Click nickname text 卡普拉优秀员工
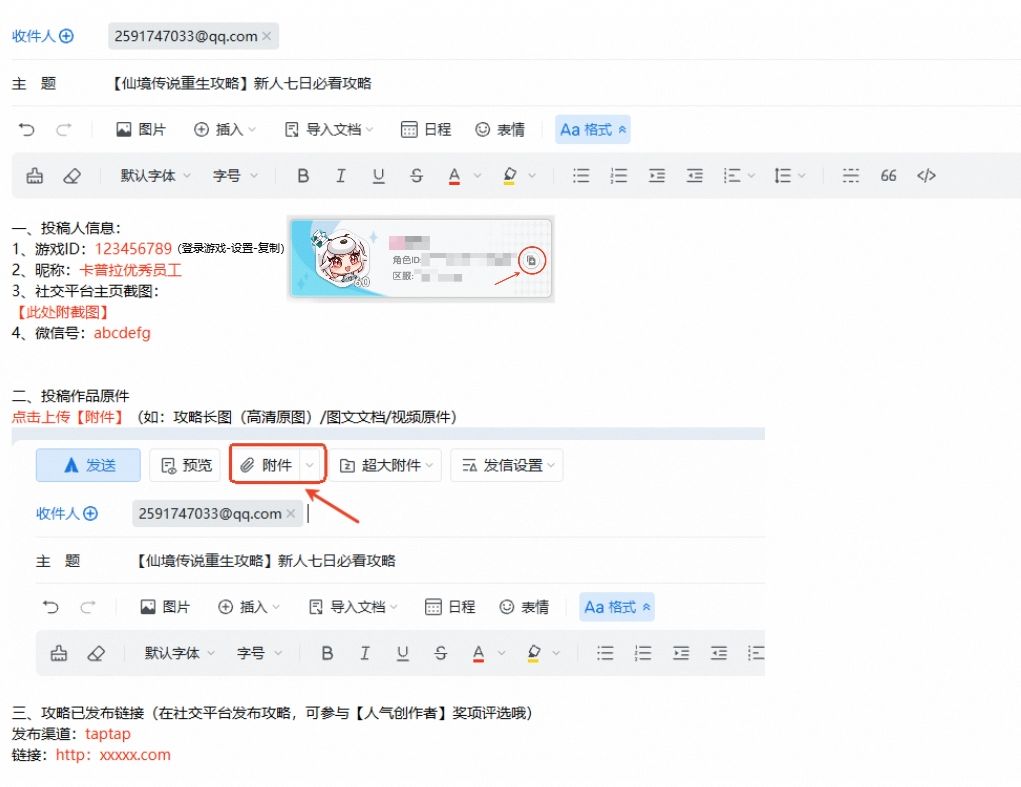1021x787 pixels. (130, 270)
